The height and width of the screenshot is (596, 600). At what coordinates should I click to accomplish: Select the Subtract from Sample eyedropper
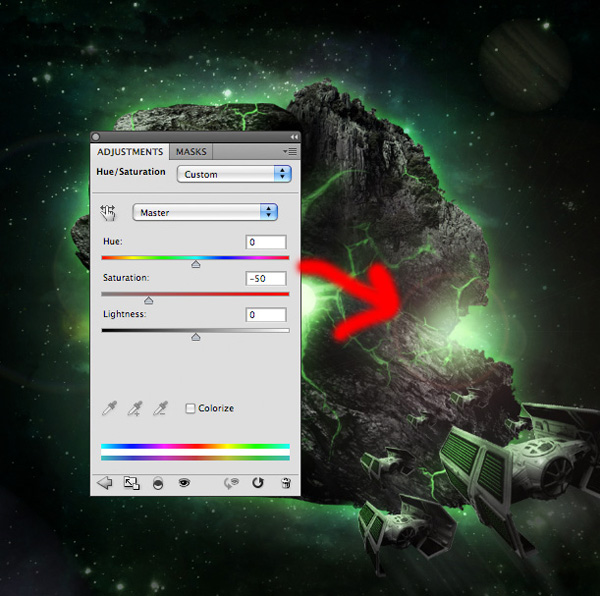pyautogui.click(x=159, y=408)
